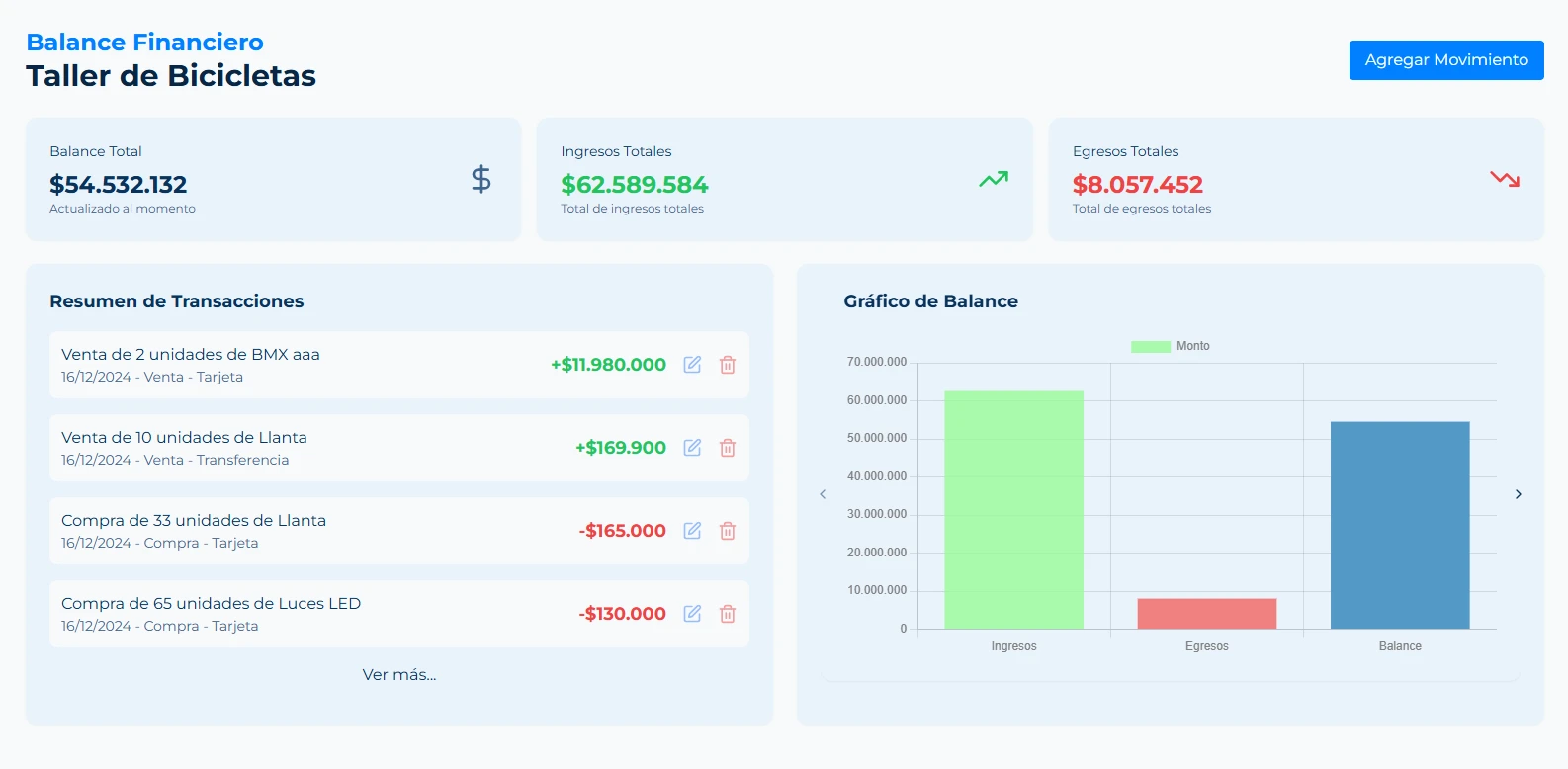The height and width of the screenshot is (769, 1568).
Task: Delete the Compra de 33 unidades de Llanta entry
Action: [728, 531]
